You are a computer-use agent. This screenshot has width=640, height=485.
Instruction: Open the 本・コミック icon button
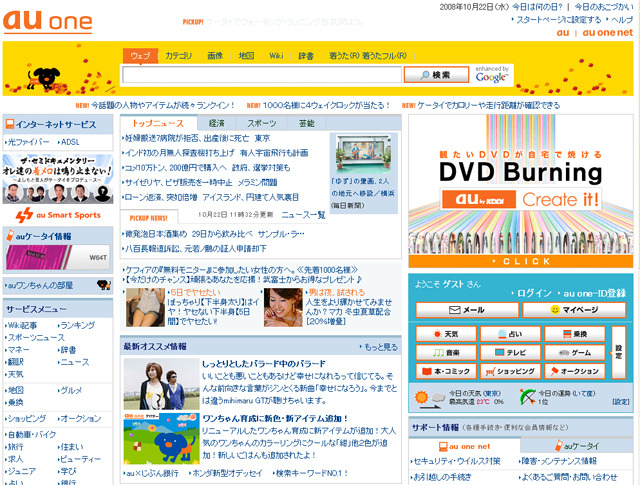point(446,371)
